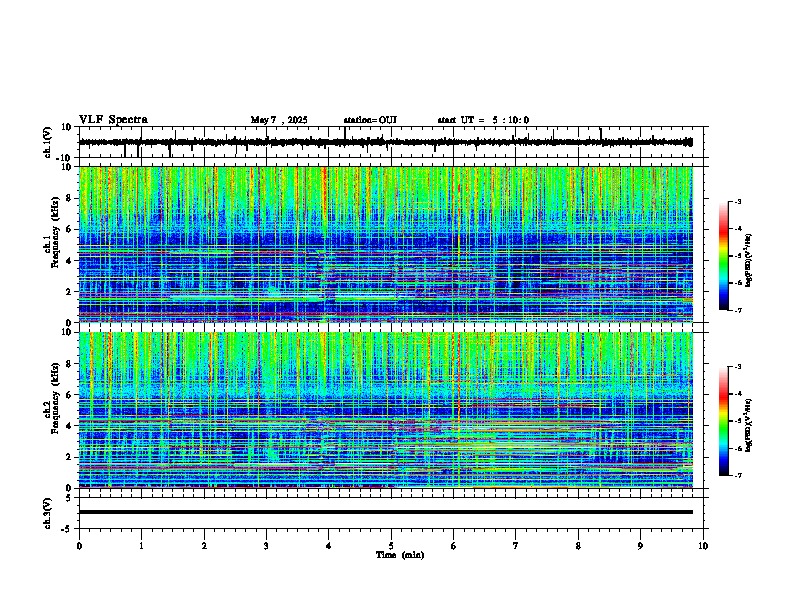The image size is (792, 612).
Task: Click the '9' minute time tick label
Action: tap(640, 546)
